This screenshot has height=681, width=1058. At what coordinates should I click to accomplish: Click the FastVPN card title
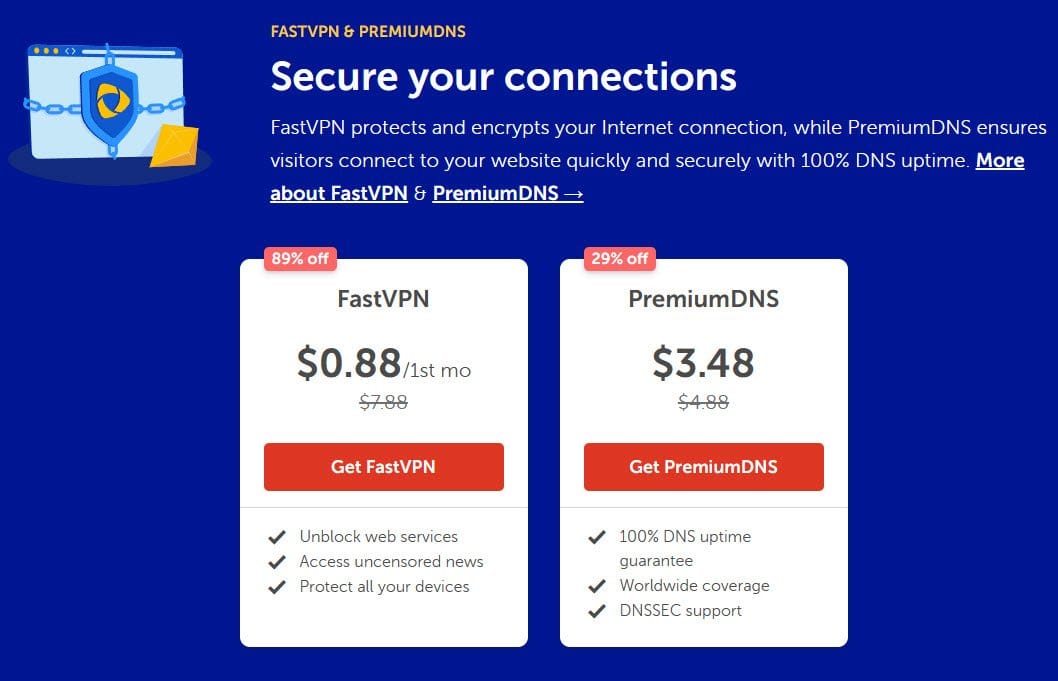(383, 299)
